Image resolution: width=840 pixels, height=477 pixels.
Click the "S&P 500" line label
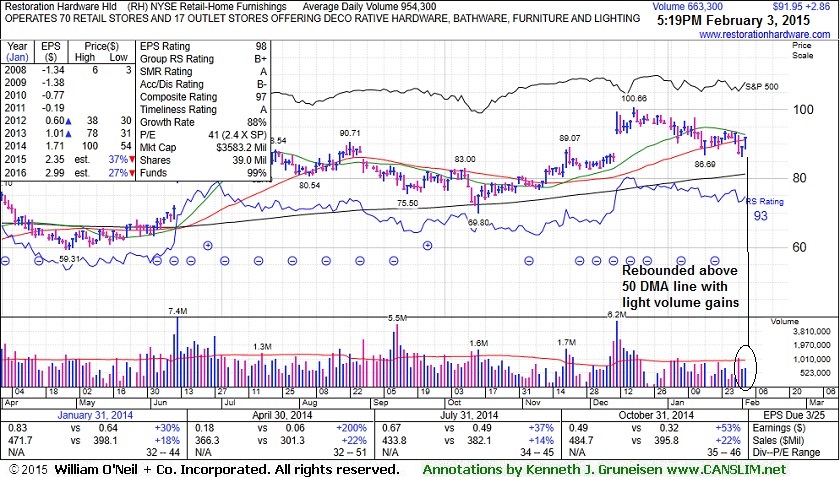(762, 86)
